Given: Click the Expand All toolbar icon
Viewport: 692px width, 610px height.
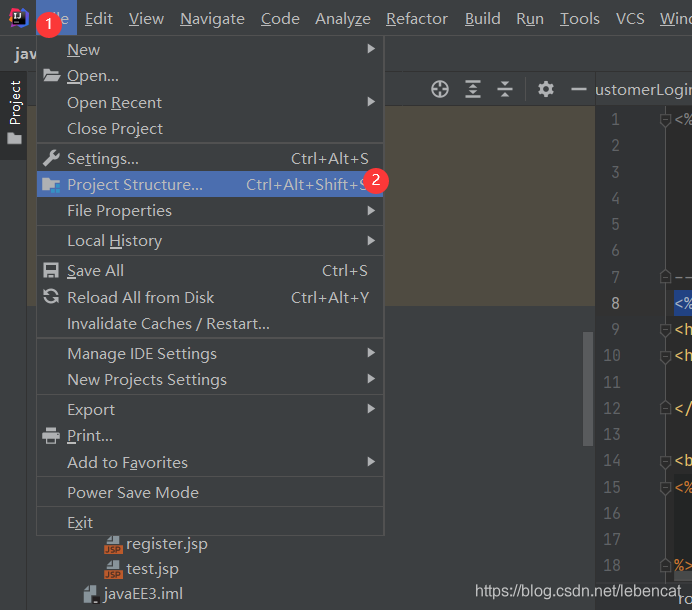Looking at the screenshot, I should tap(473, 89).
